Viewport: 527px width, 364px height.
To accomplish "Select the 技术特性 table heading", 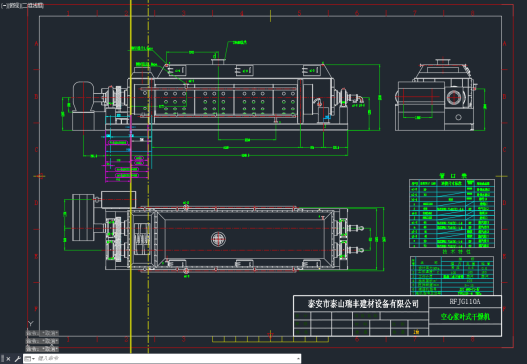I will click(x=456, y=251).
